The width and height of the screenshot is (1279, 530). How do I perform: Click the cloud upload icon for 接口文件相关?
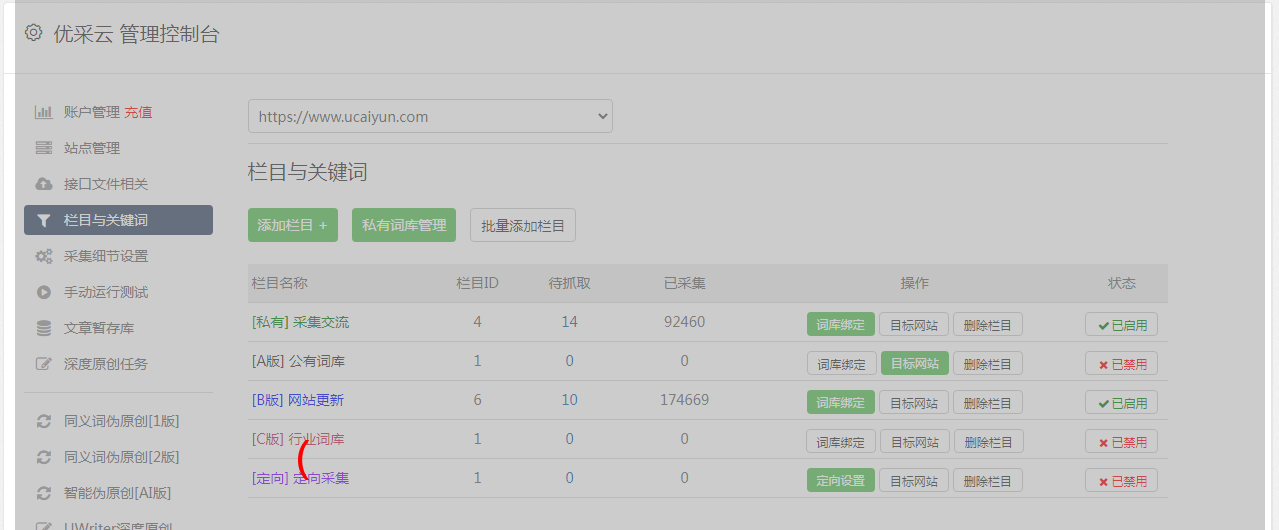point(44,184)
